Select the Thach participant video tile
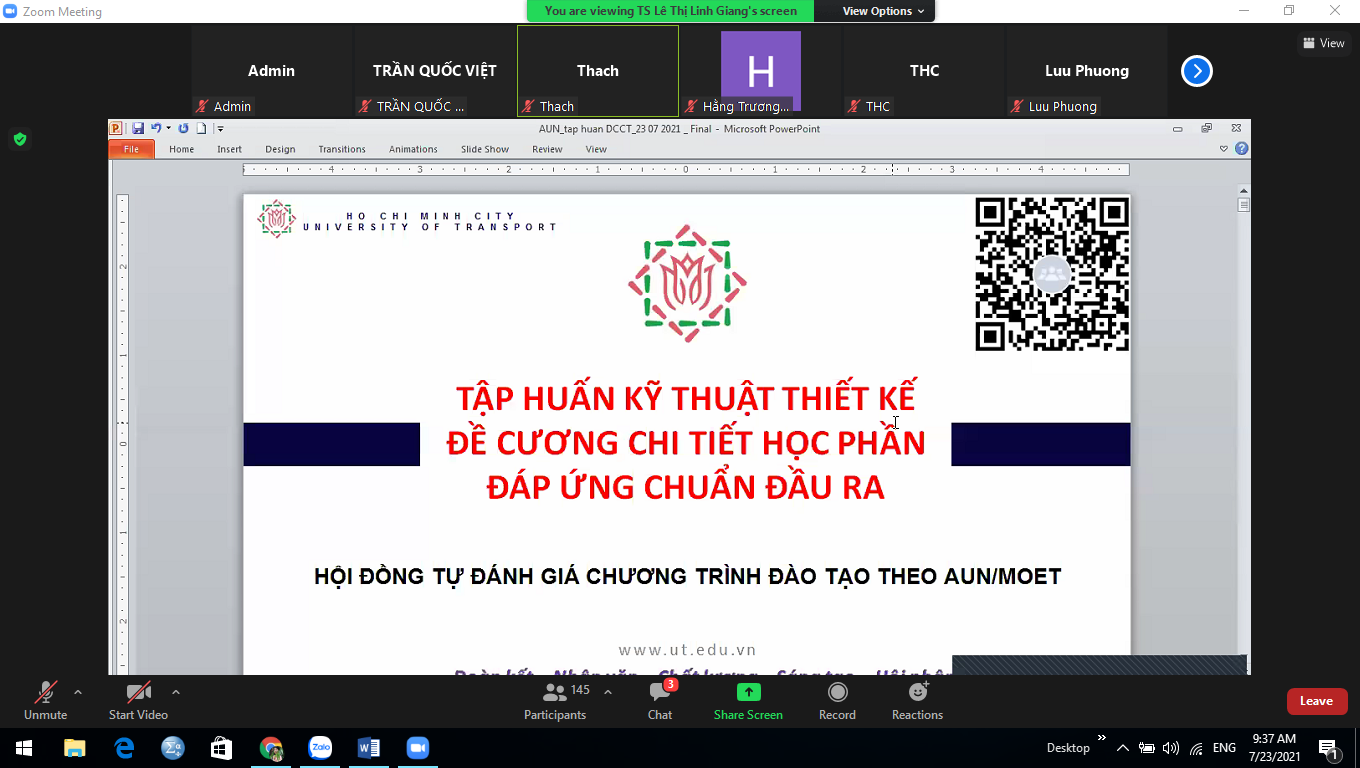Viewport: 1360px width, 768px height. tap(597, 71)
